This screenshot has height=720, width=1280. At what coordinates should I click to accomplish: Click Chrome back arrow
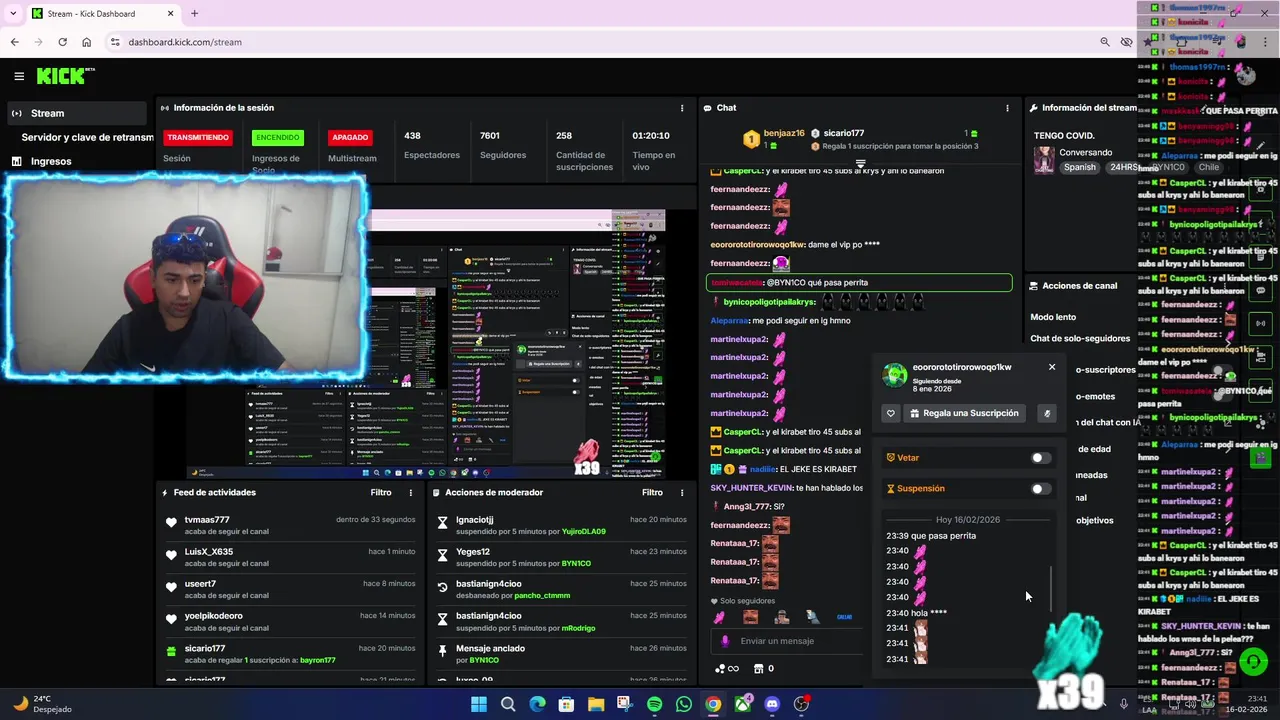point(14,42)
